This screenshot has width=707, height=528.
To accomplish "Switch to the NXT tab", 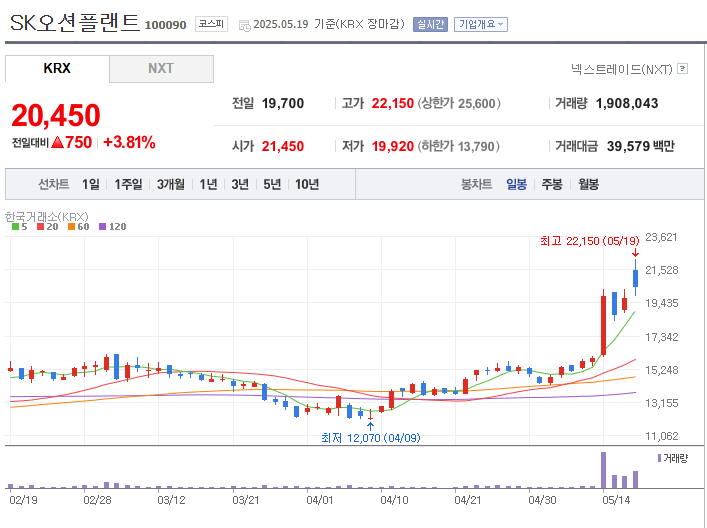I will pos(161,69).
